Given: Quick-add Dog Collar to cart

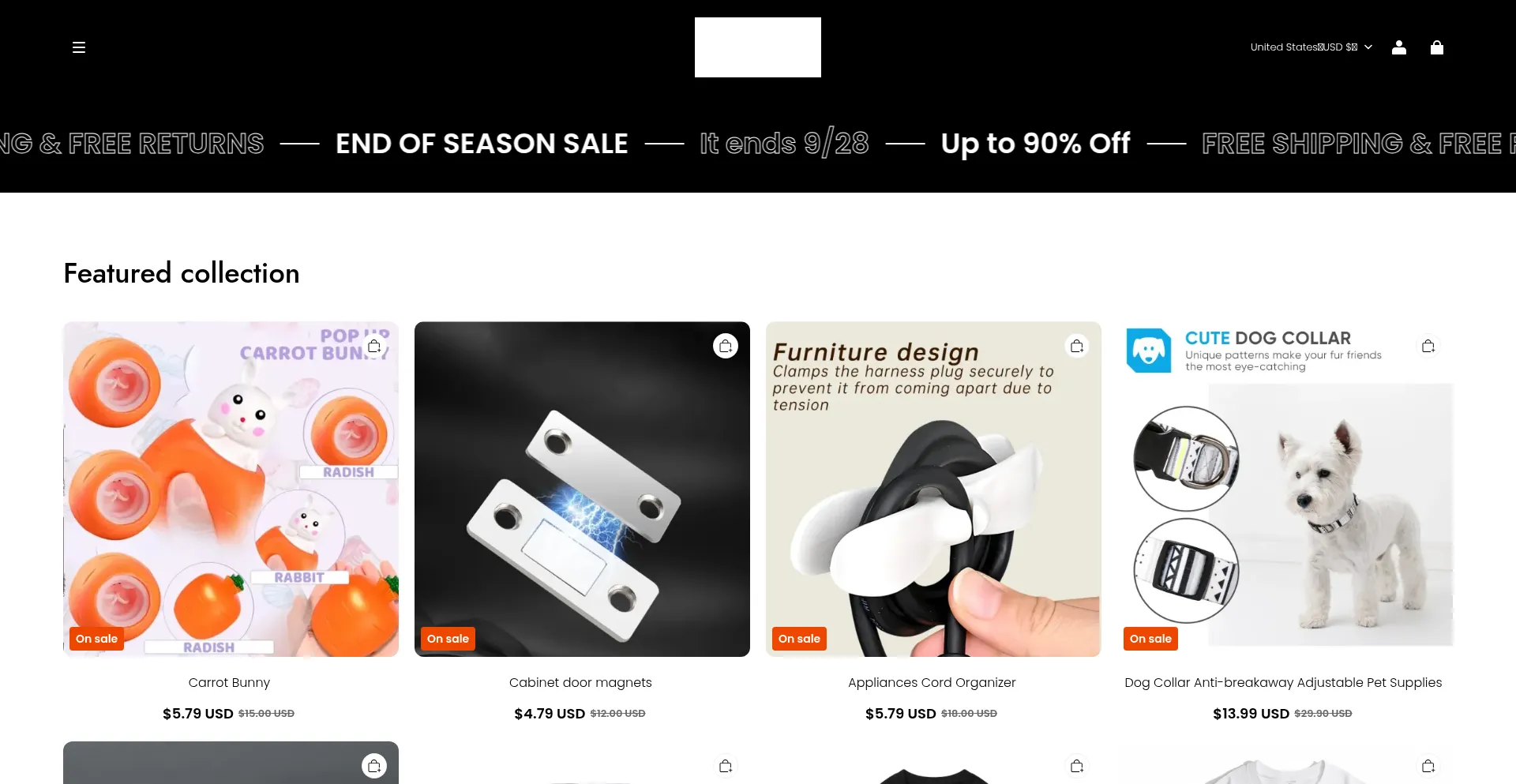Looking at the screenshot, I should point(1428,346).
